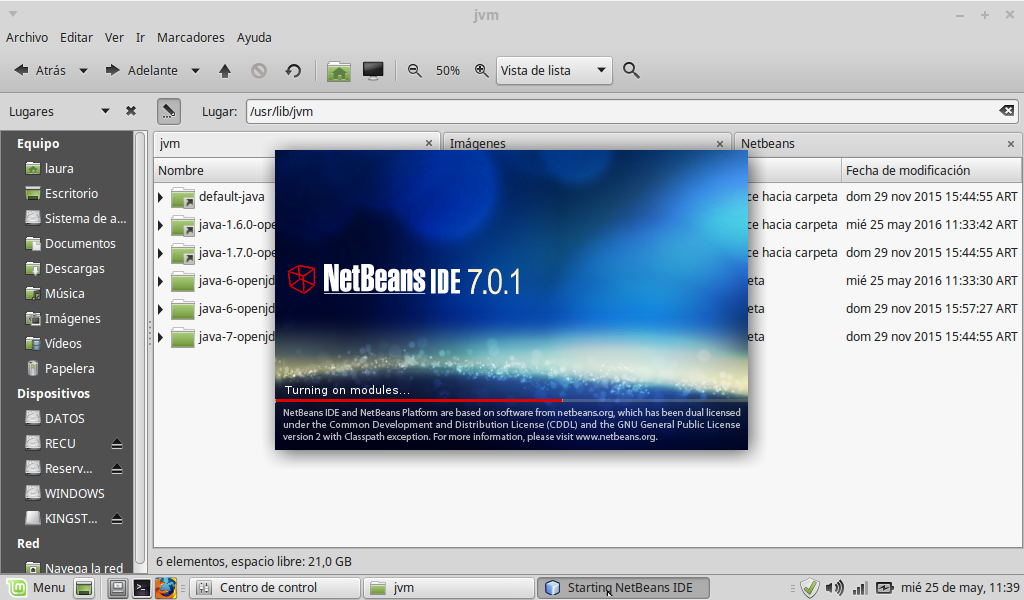Open the Atrás history dropdown arrow

click(x=84, y=71)
